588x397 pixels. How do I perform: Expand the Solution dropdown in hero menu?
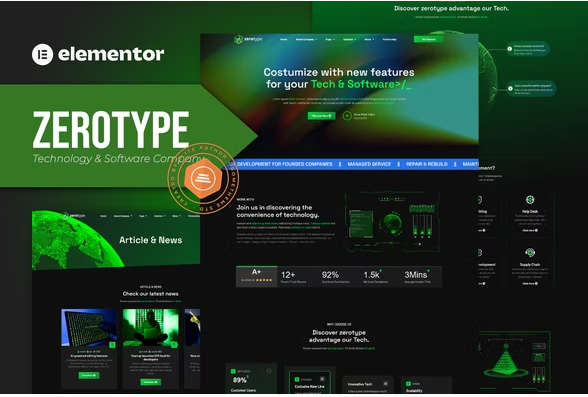[x=350, y=39]
